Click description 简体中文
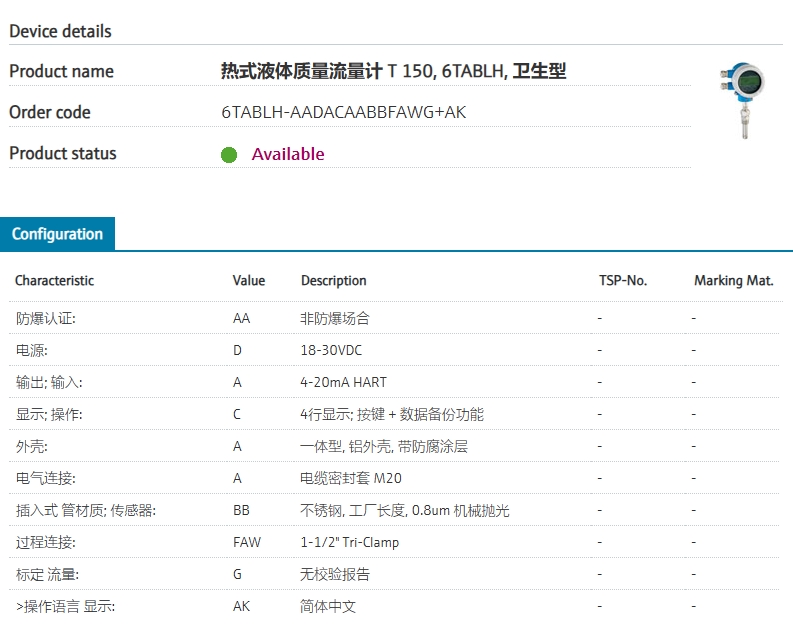Image resolution: width=793 pixels, height=632 pixels. click(x=328, y=606)
